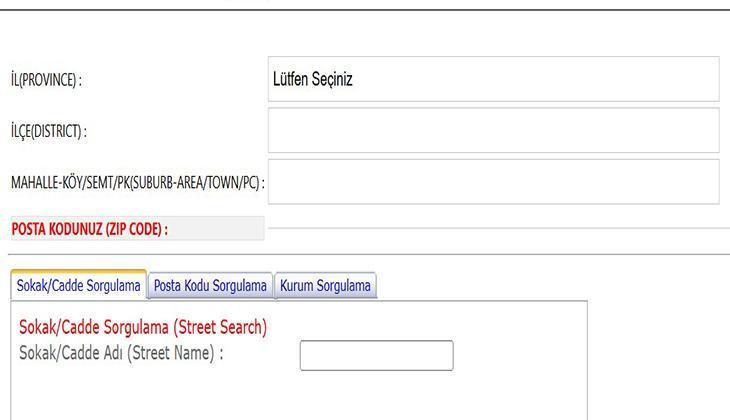Click the MAHALLE-KÖY/SEMT/PK label text
730x420 pixels.
(135, 183)
